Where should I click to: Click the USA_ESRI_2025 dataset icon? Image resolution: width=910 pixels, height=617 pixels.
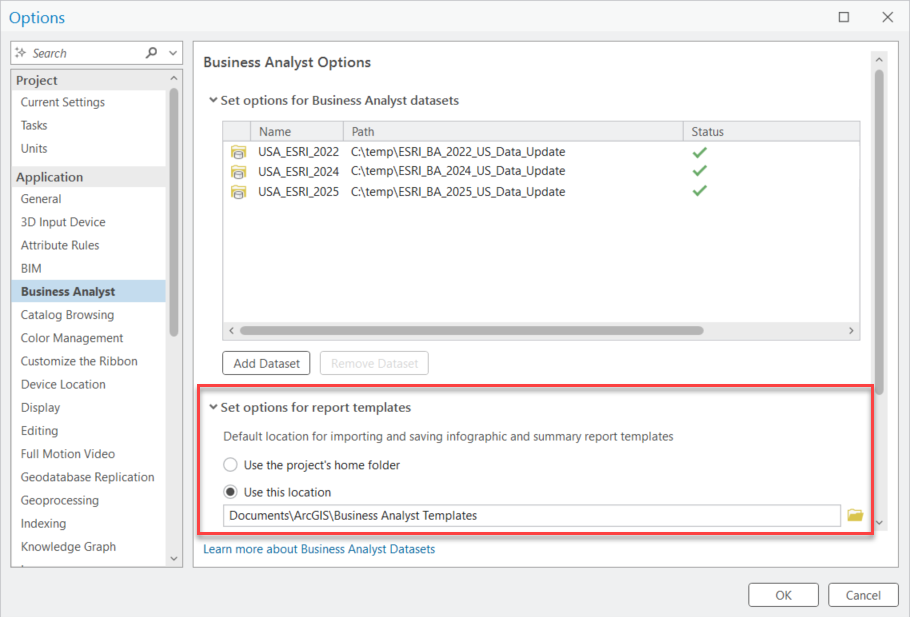238,191
